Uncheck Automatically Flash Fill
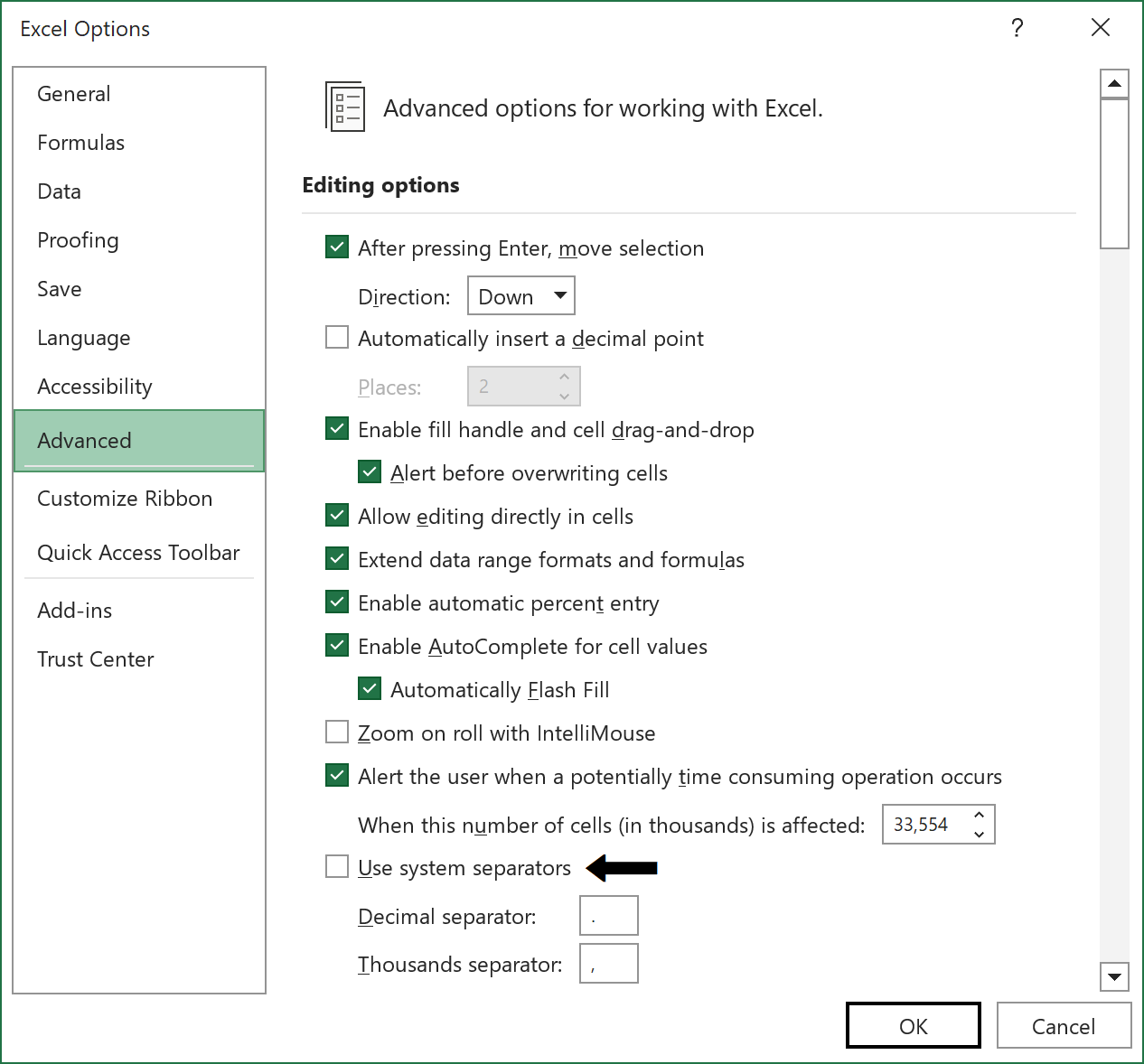 pyautogui.click(x=370, y=688)
